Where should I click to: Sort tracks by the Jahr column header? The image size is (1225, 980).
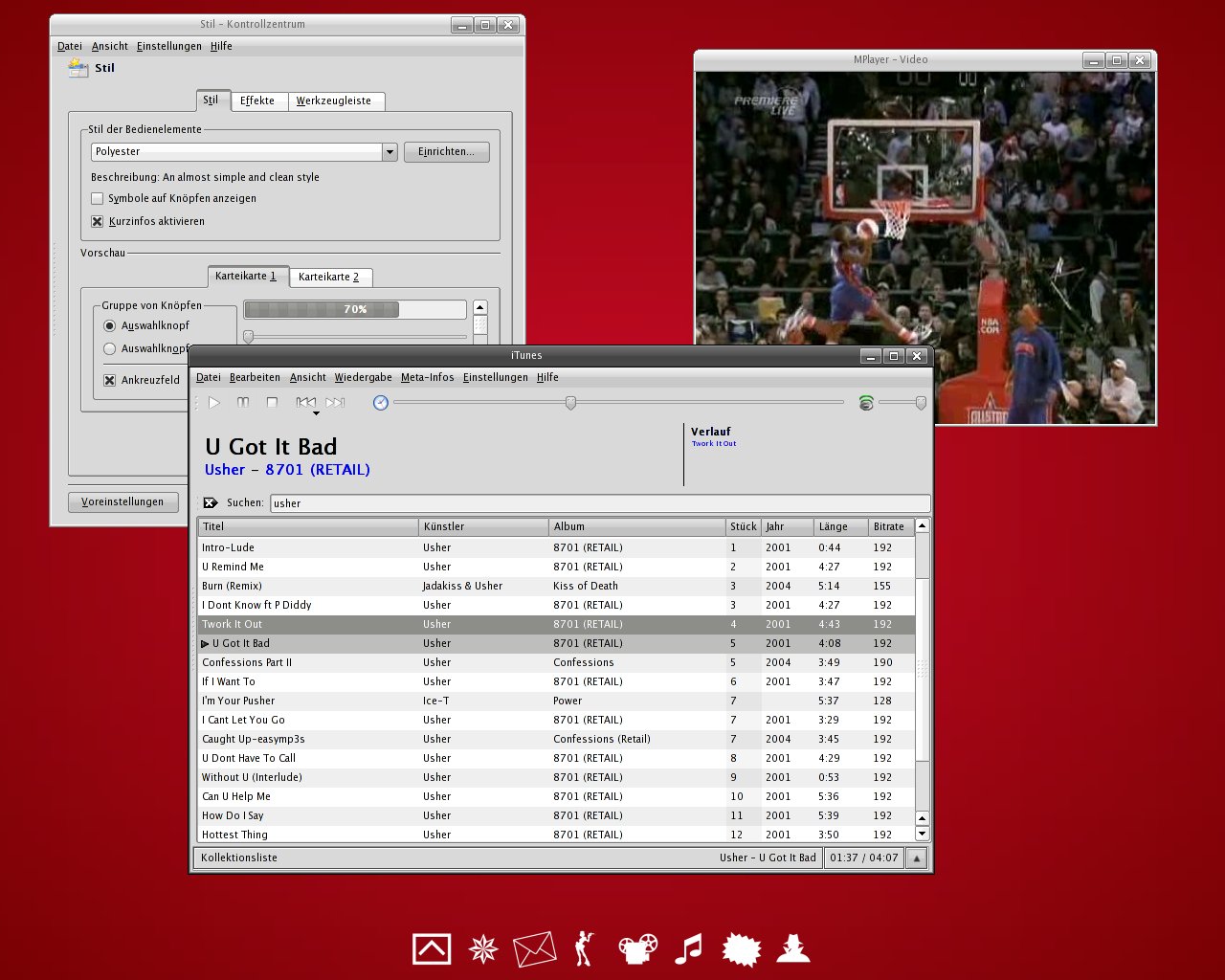coord(787,526)
